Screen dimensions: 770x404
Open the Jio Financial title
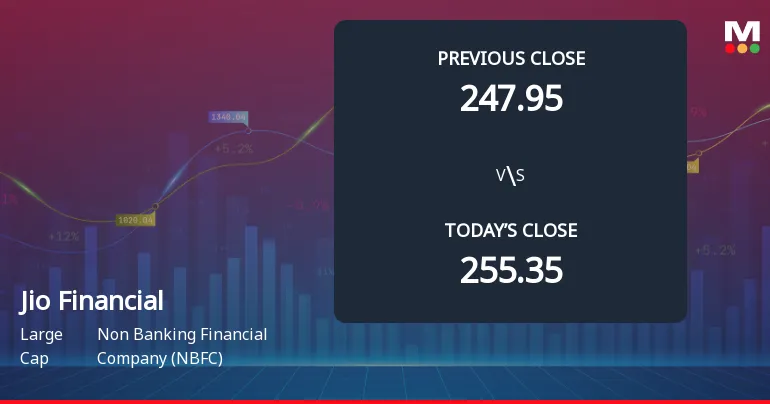(91, 300)
